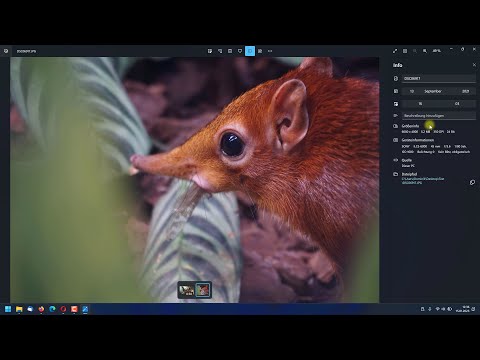Click the 'Größeninfo' label

click(410, 126)
